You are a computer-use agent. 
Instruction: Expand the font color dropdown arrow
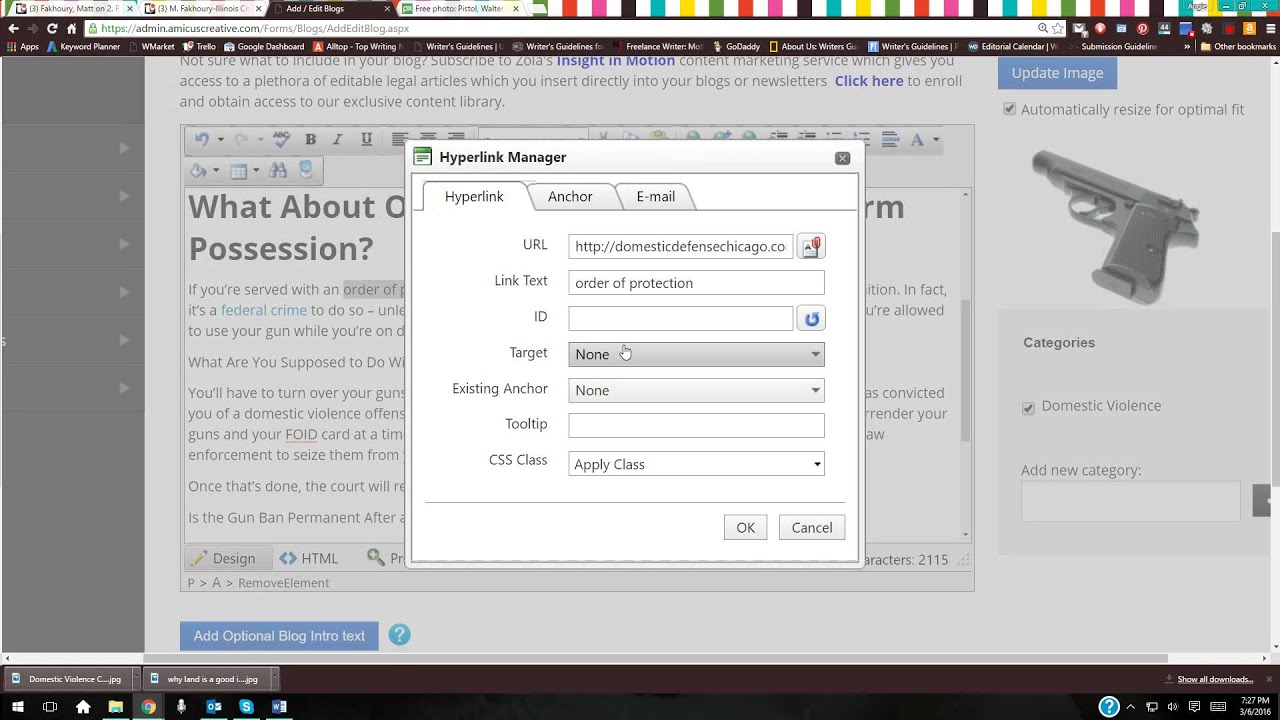(936, 140)
